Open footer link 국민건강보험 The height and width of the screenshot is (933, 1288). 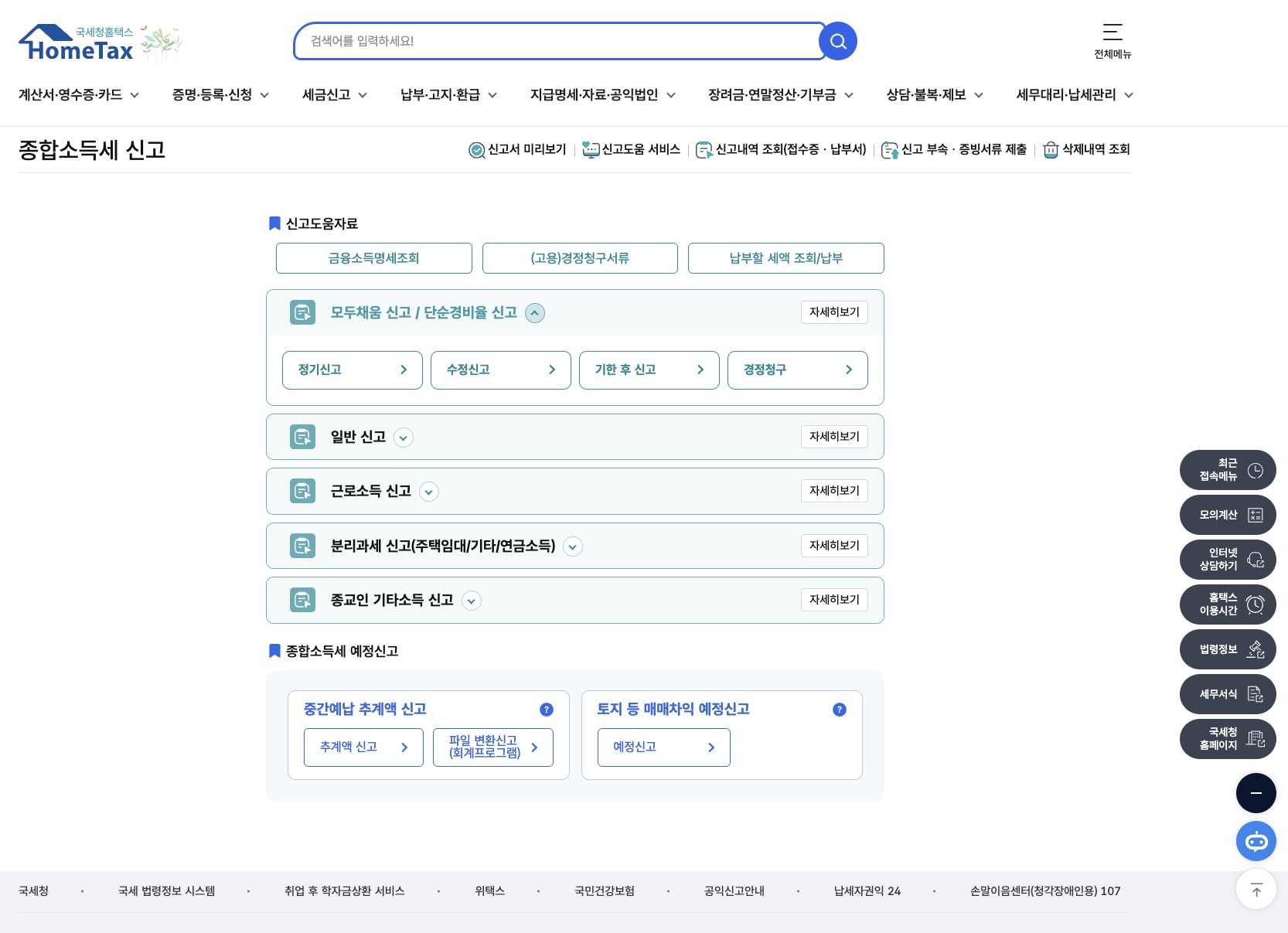[605, 891]
